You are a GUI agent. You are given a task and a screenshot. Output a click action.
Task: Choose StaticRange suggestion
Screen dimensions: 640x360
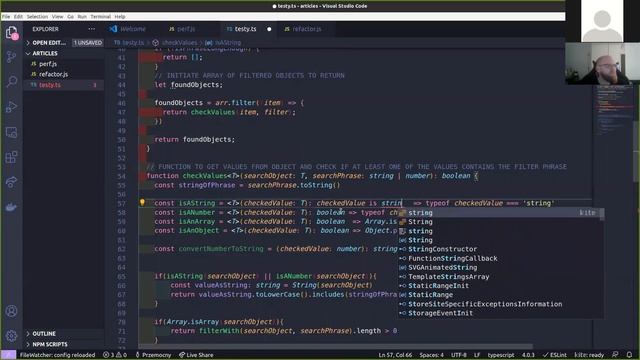pyautogui.click(x=430, y=295)
